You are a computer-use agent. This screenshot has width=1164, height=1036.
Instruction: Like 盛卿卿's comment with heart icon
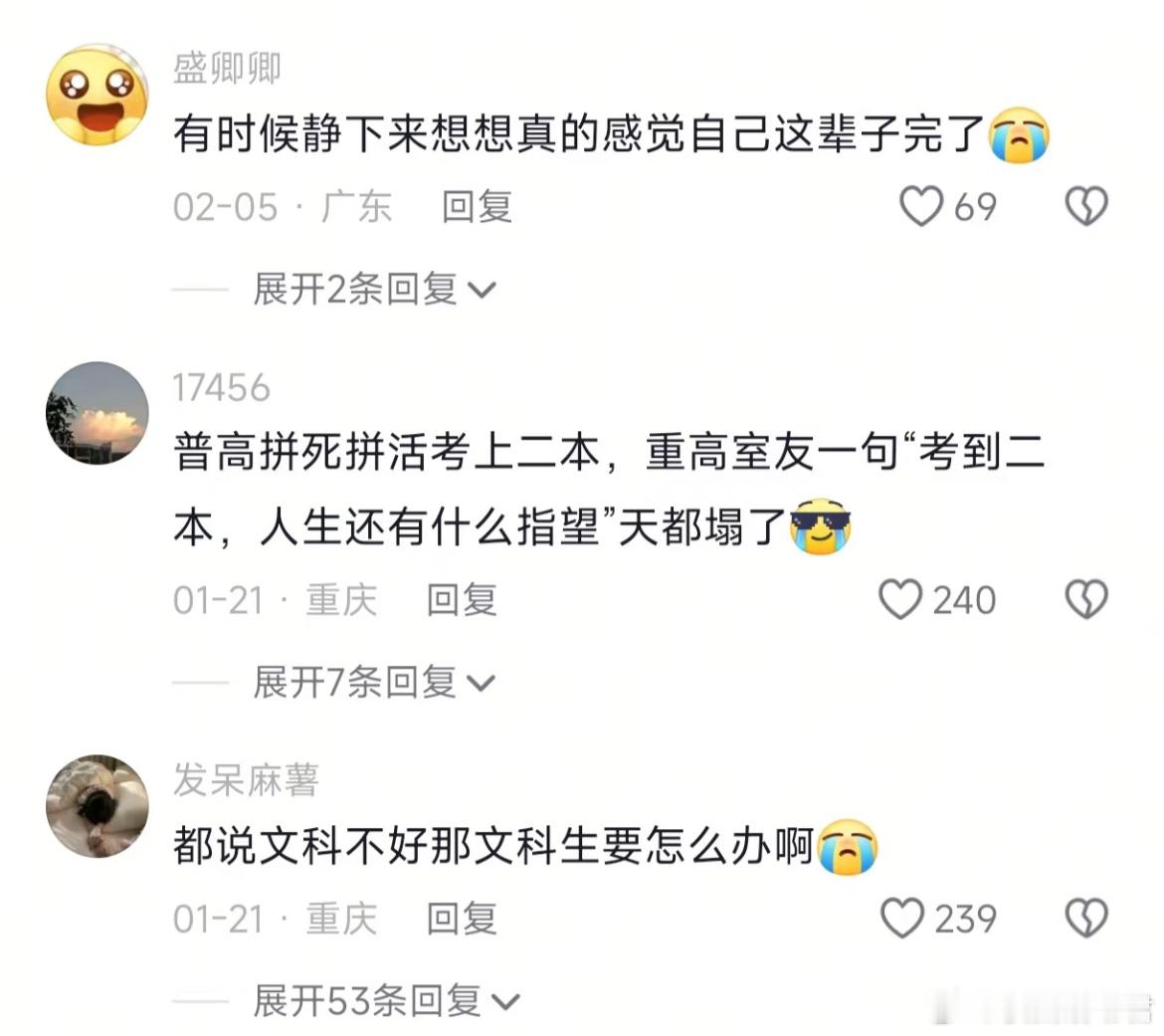tap(921, 206)
